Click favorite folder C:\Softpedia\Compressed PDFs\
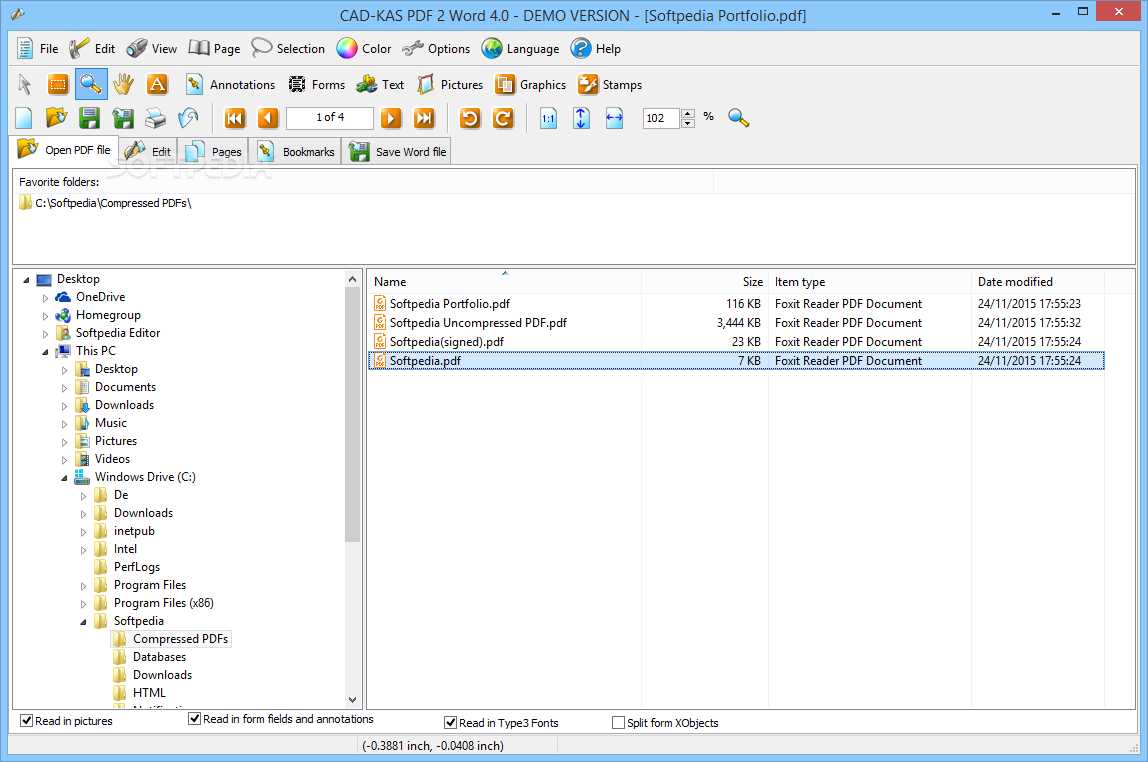Screen dimensions: 1148x762 pyautogui.click(x=113, y=203)
